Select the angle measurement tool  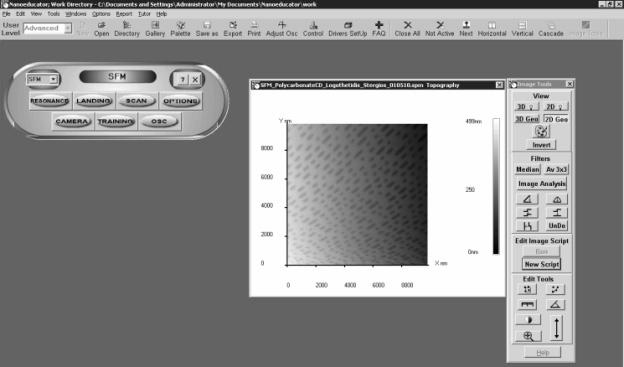tap(556, 305)
